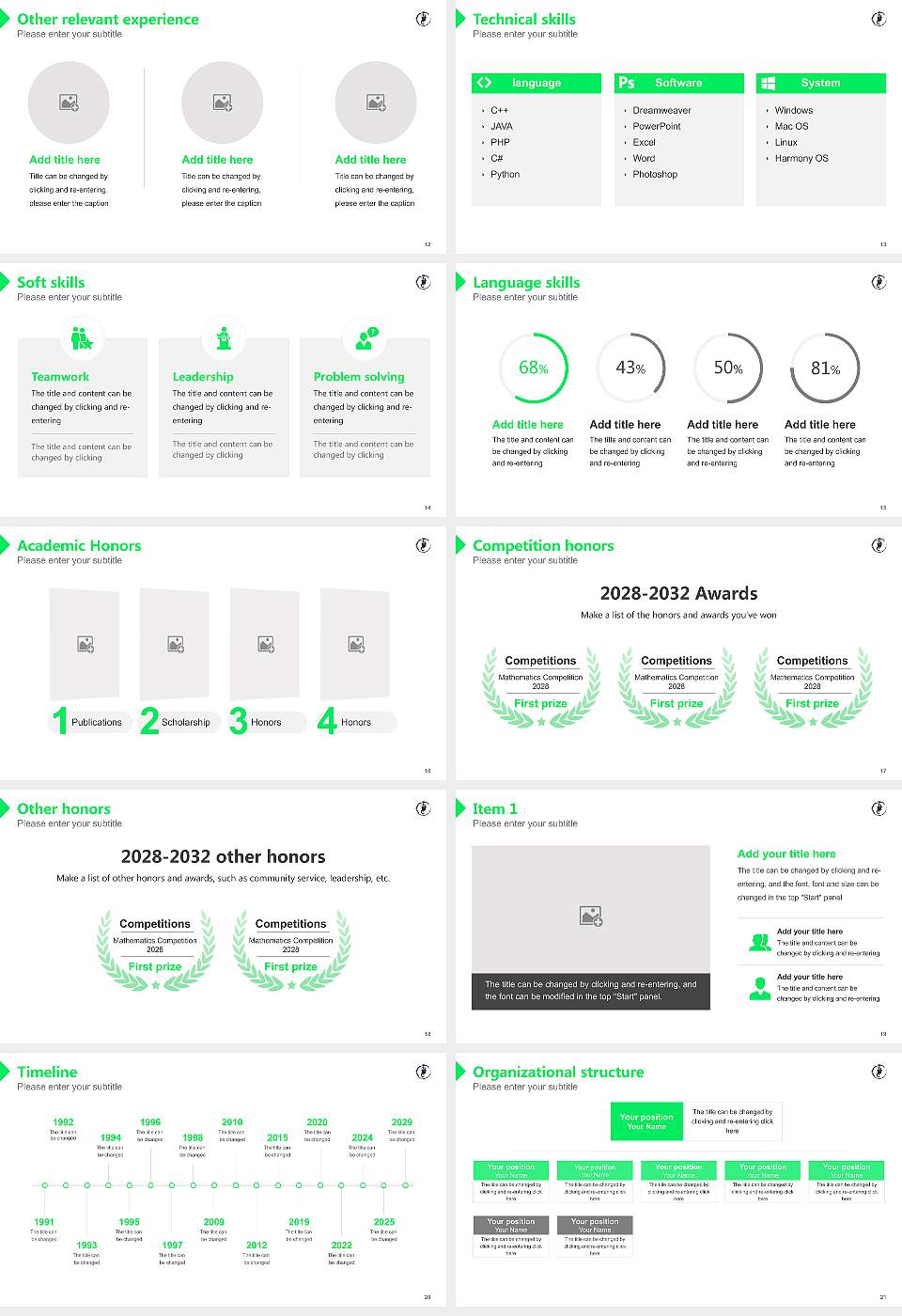Image resolution: width=902 pixels, height=1316 pixels.
Task: Click the top person icon in Item 1 slide
Action: 759,942
